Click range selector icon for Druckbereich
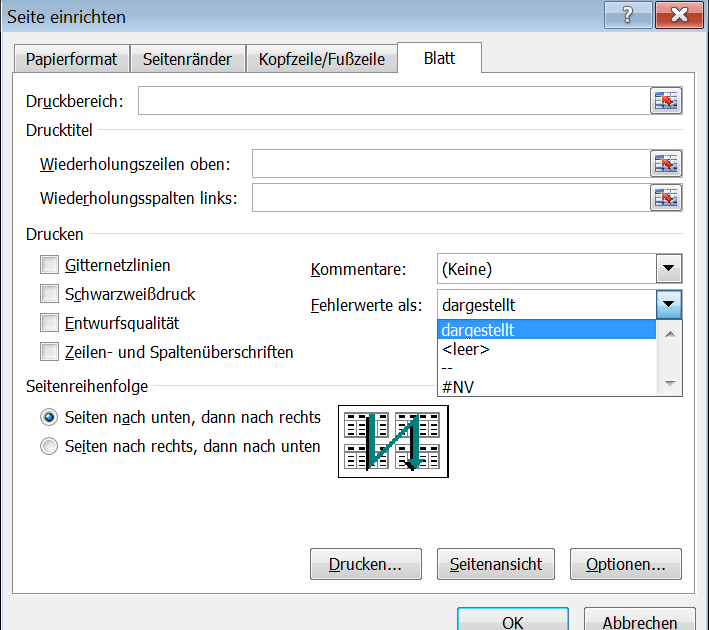709x630 pixels. pyautogui.click(x=666, y=100)
